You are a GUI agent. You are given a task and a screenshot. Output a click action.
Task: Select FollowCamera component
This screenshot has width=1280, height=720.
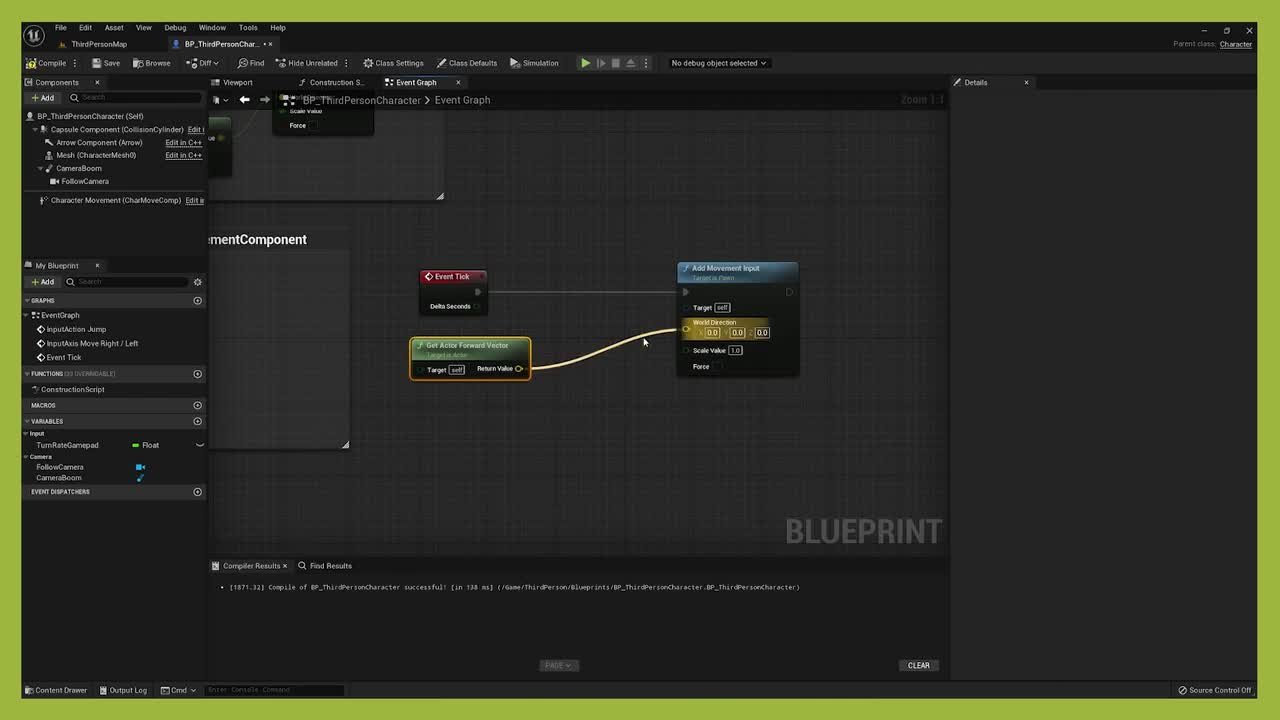coord(85,181)
